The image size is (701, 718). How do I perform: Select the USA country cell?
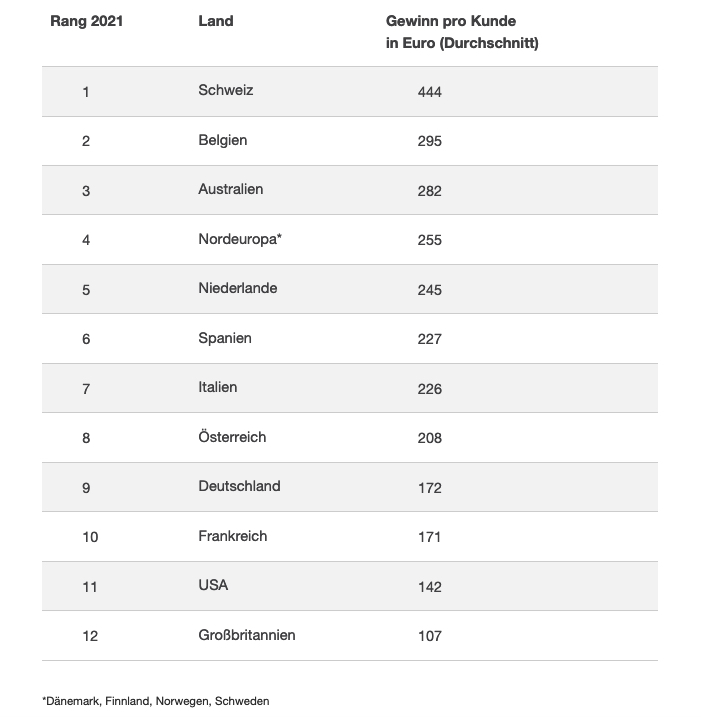(x=213, y=585)
